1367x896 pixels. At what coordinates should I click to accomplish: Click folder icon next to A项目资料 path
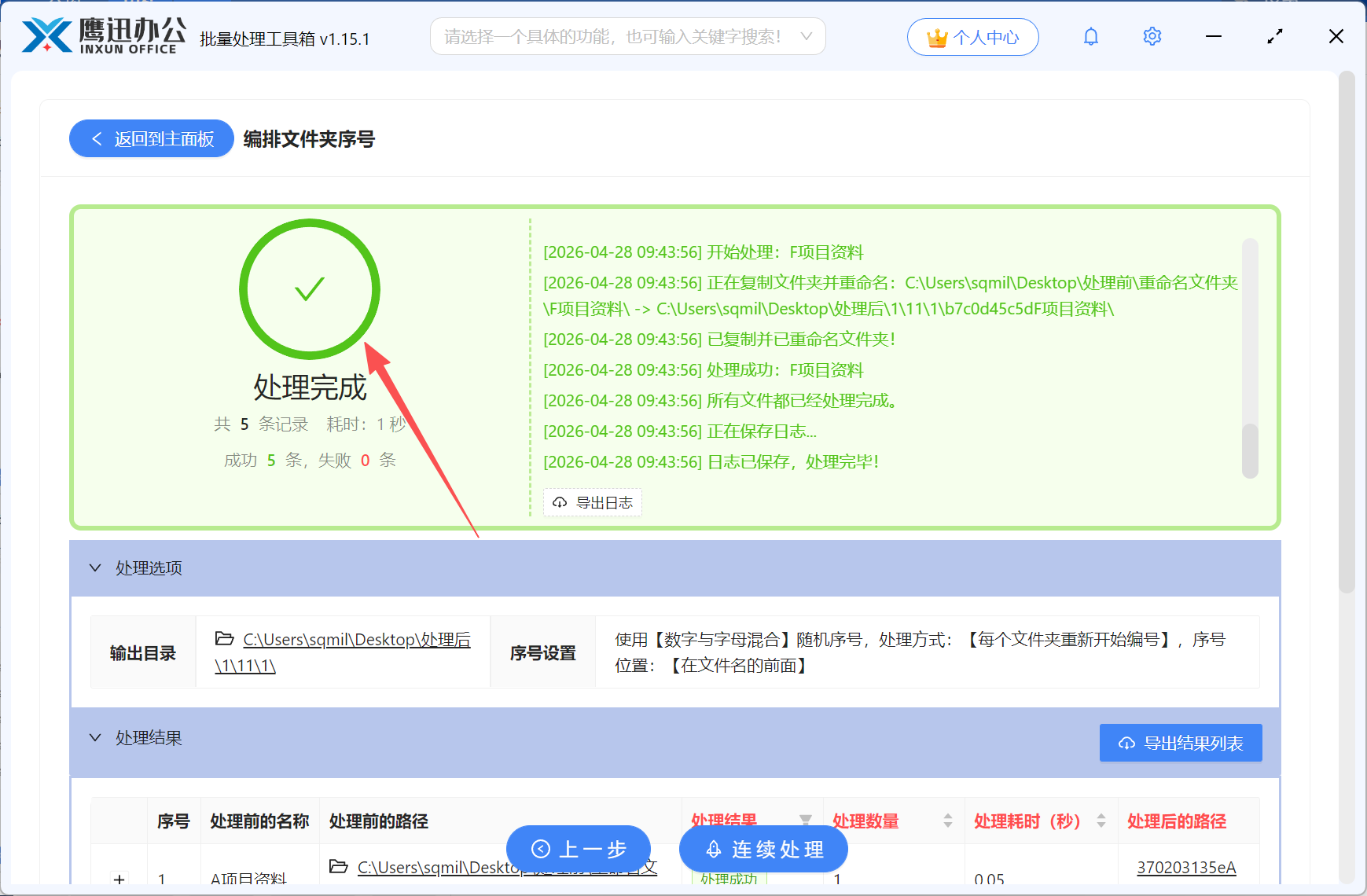338,867
